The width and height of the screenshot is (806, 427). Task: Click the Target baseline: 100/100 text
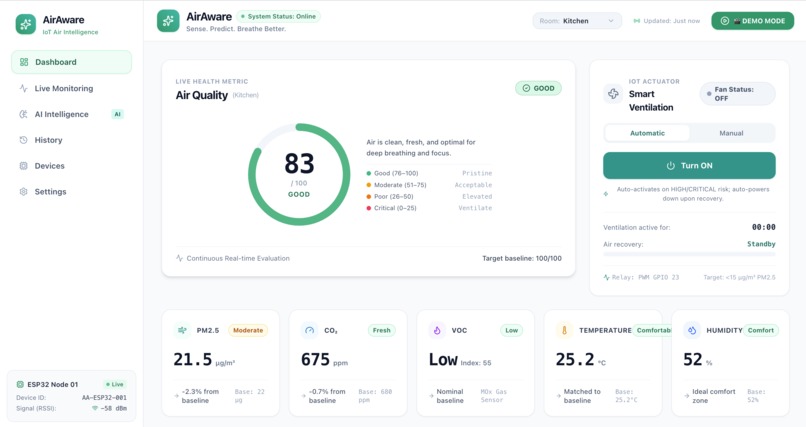[522, 258]
